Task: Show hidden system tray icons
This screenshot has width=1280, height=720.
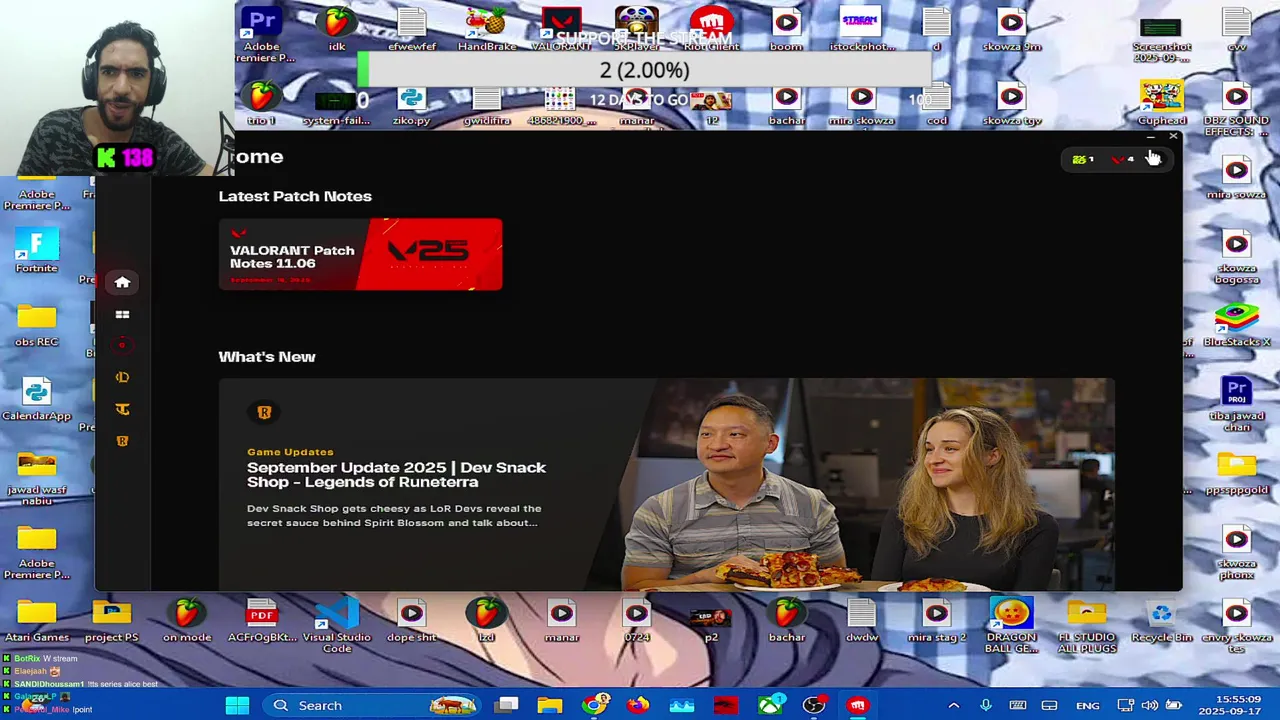Action: pos(953,706)
